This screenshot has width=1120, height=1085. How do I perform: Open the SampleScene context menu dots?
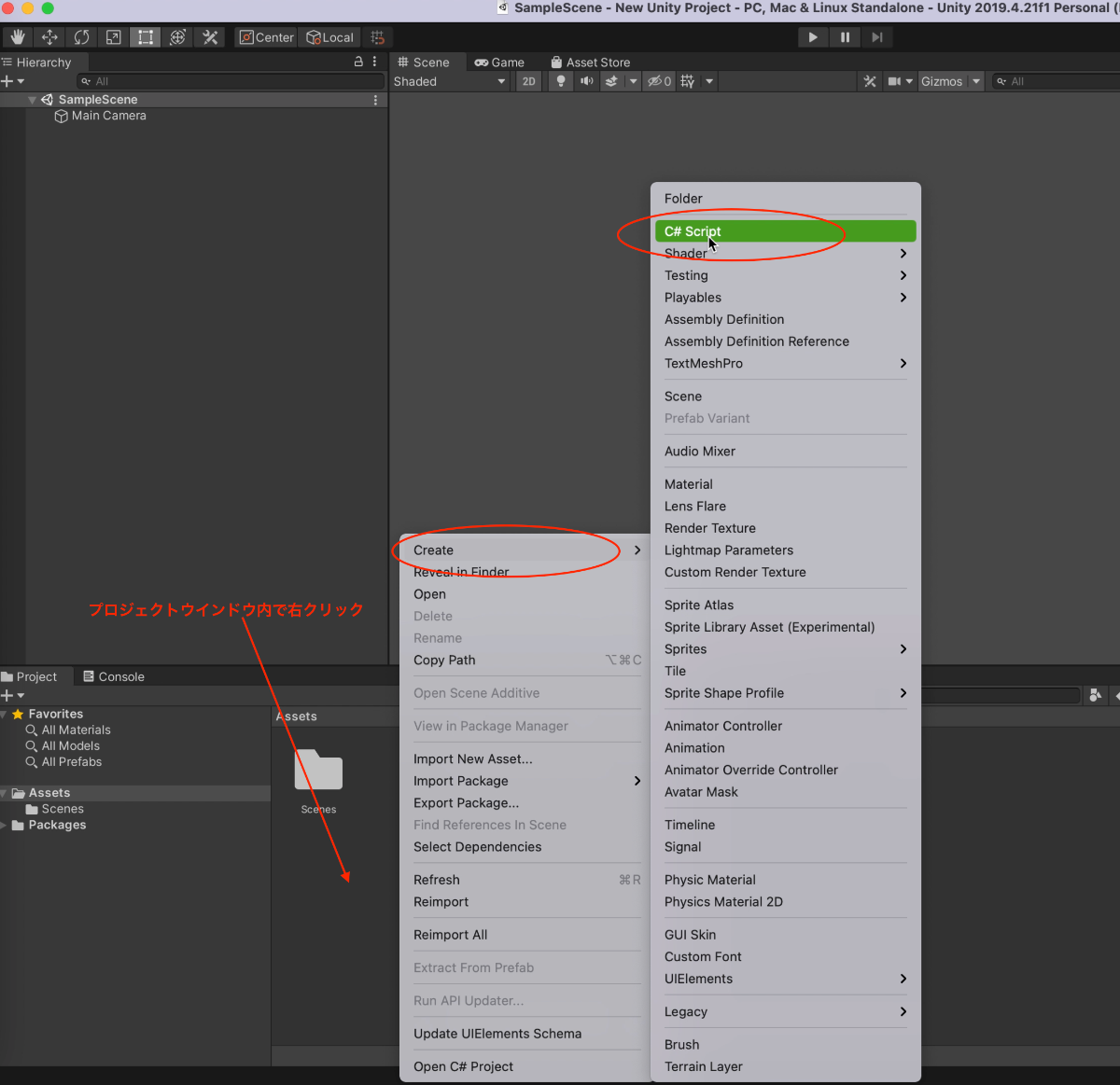376,100
